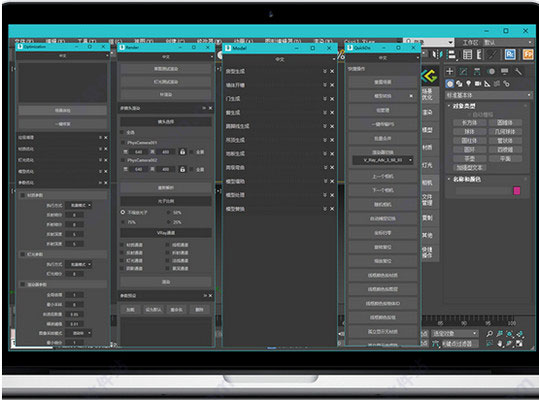Toggle lock icon for PhysCamera001 size
The image size is (539, 400).
pyautogui.click(x=183, y=152)
